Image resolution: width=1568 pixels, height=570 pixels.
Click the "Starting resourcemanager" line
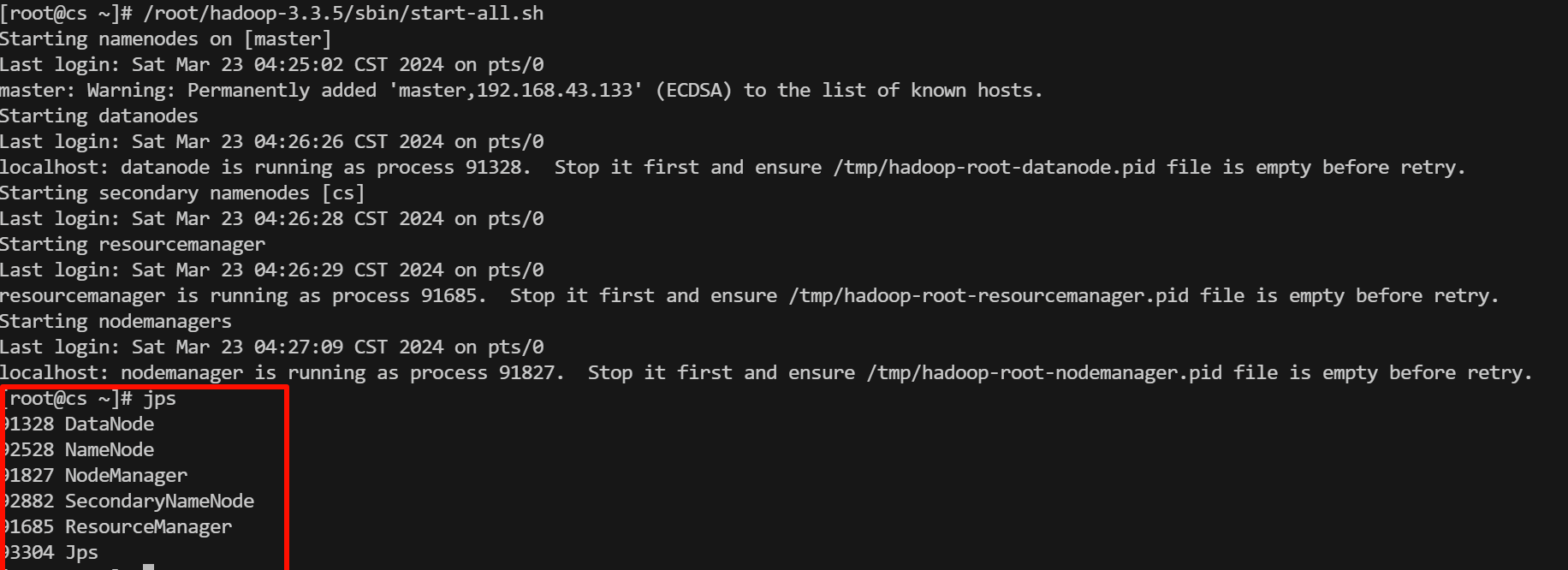(x=133, y=245)
